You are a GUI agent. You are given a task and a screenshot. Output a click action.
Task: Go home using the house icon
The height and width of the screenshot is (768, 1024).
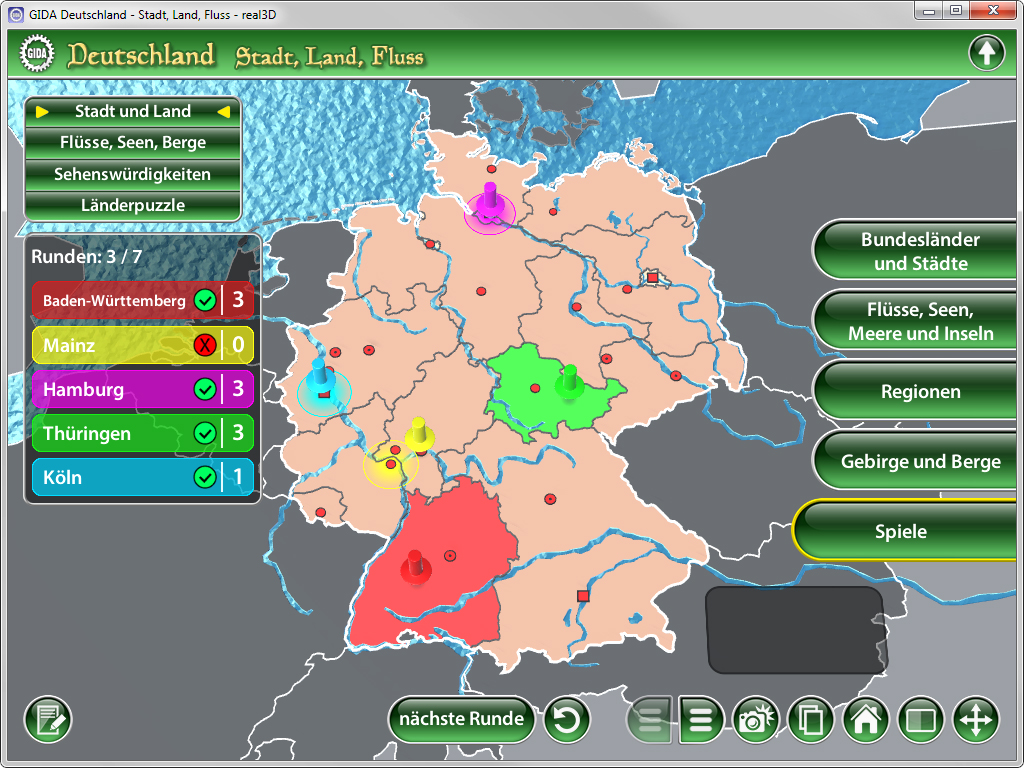865,720
